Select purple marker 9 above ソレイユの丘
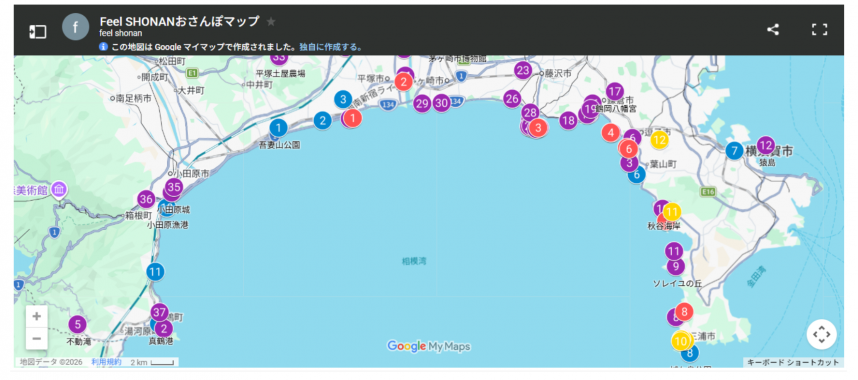This screenshot has height=380, width=858. tap(676, 267)
